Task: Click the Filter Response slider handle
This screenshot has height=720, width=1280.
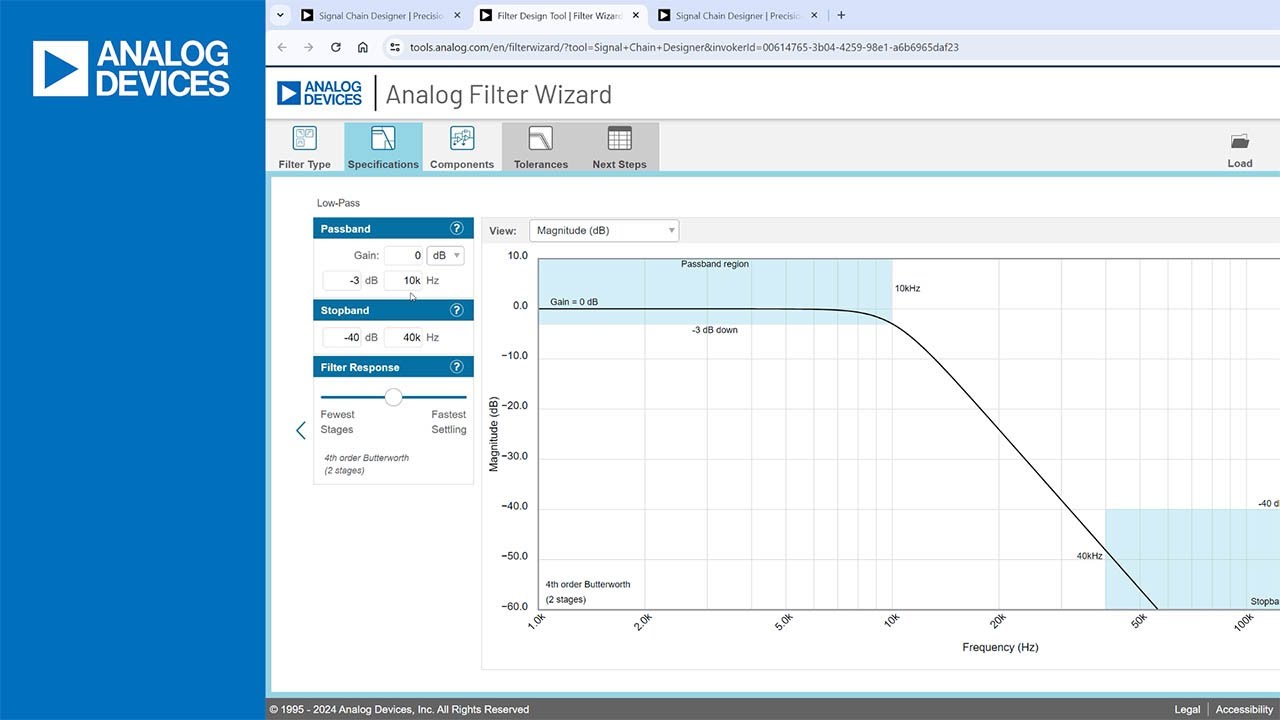Action: [394, 397]
